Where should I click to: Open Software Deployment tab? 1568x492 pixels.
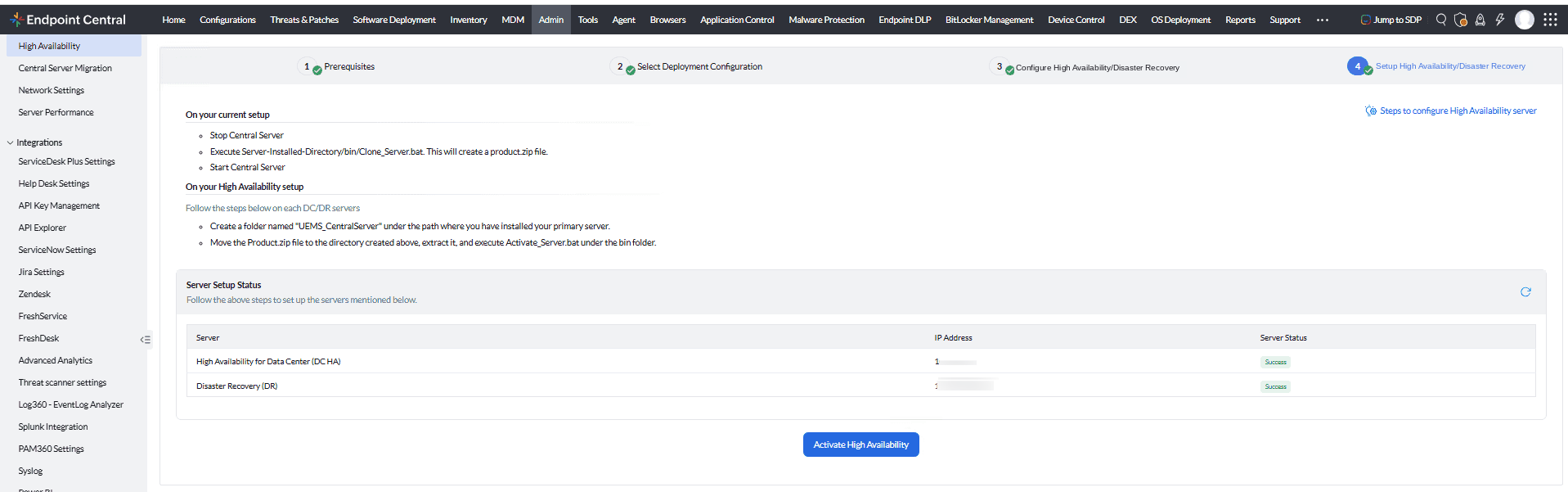tap(394, 20)
